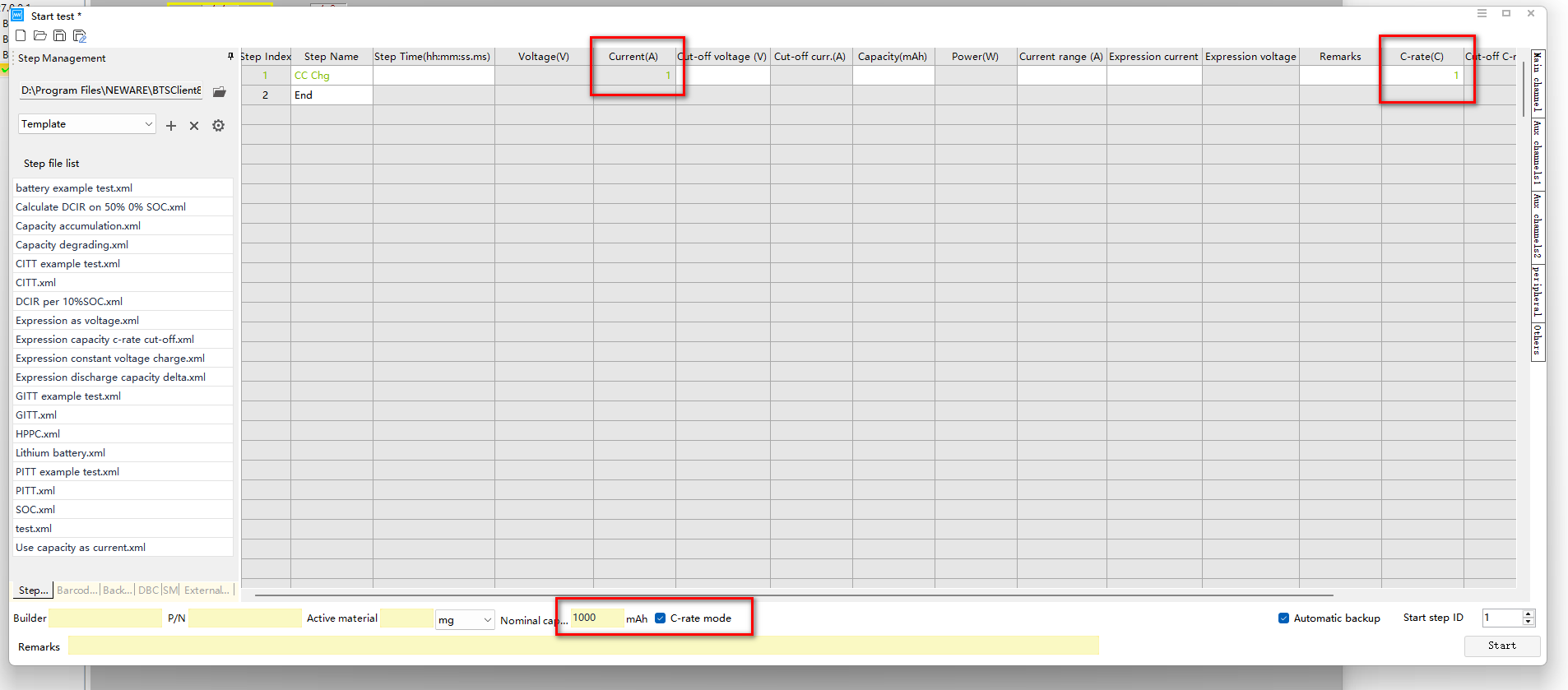The width and height of the screenshot is (1568, 690).
Task: Click the CC Chg step name cell
Action: tap(332, 76)
